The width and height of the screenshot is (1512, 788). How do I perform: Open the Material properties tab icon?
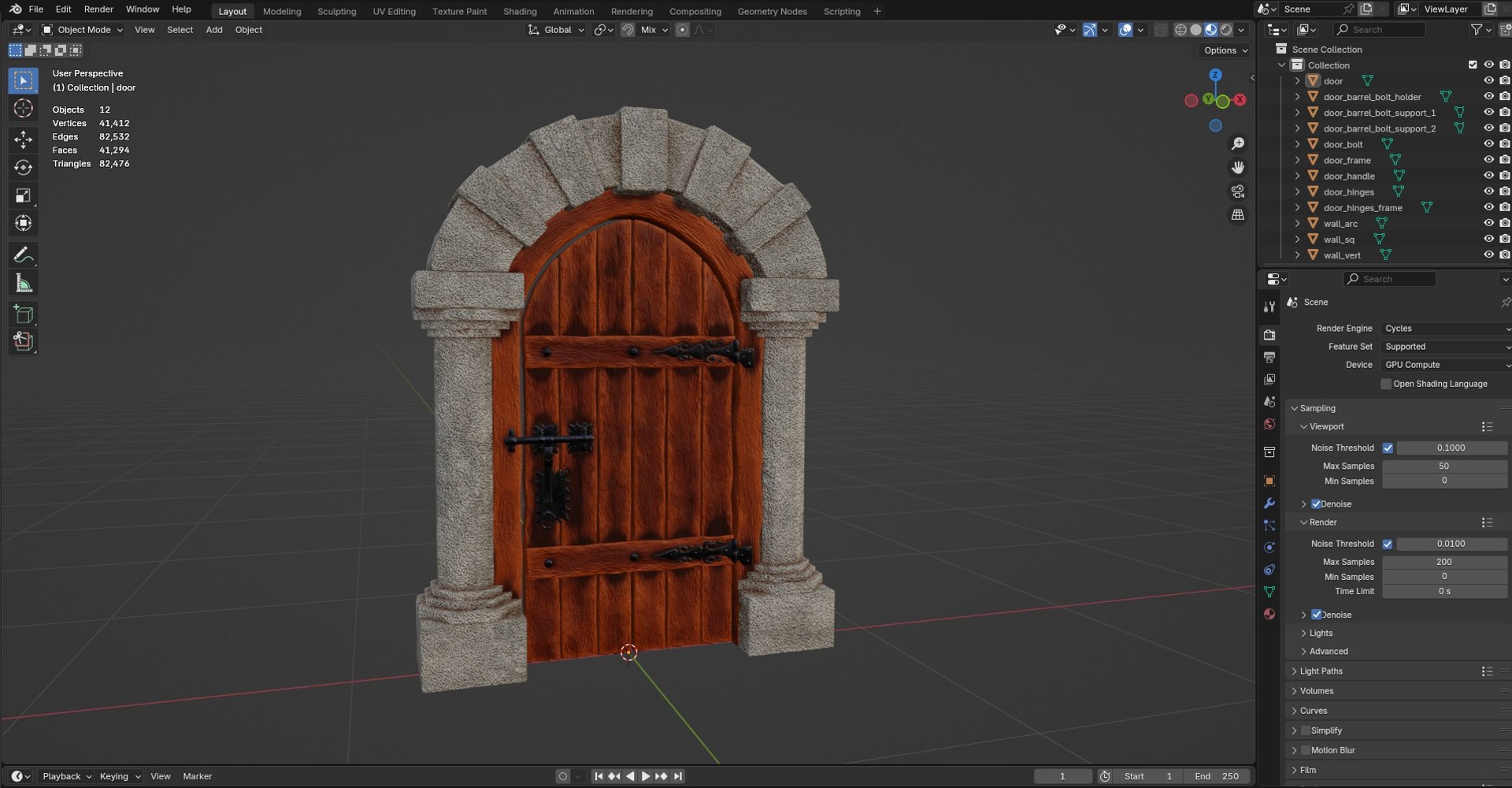1269,614
